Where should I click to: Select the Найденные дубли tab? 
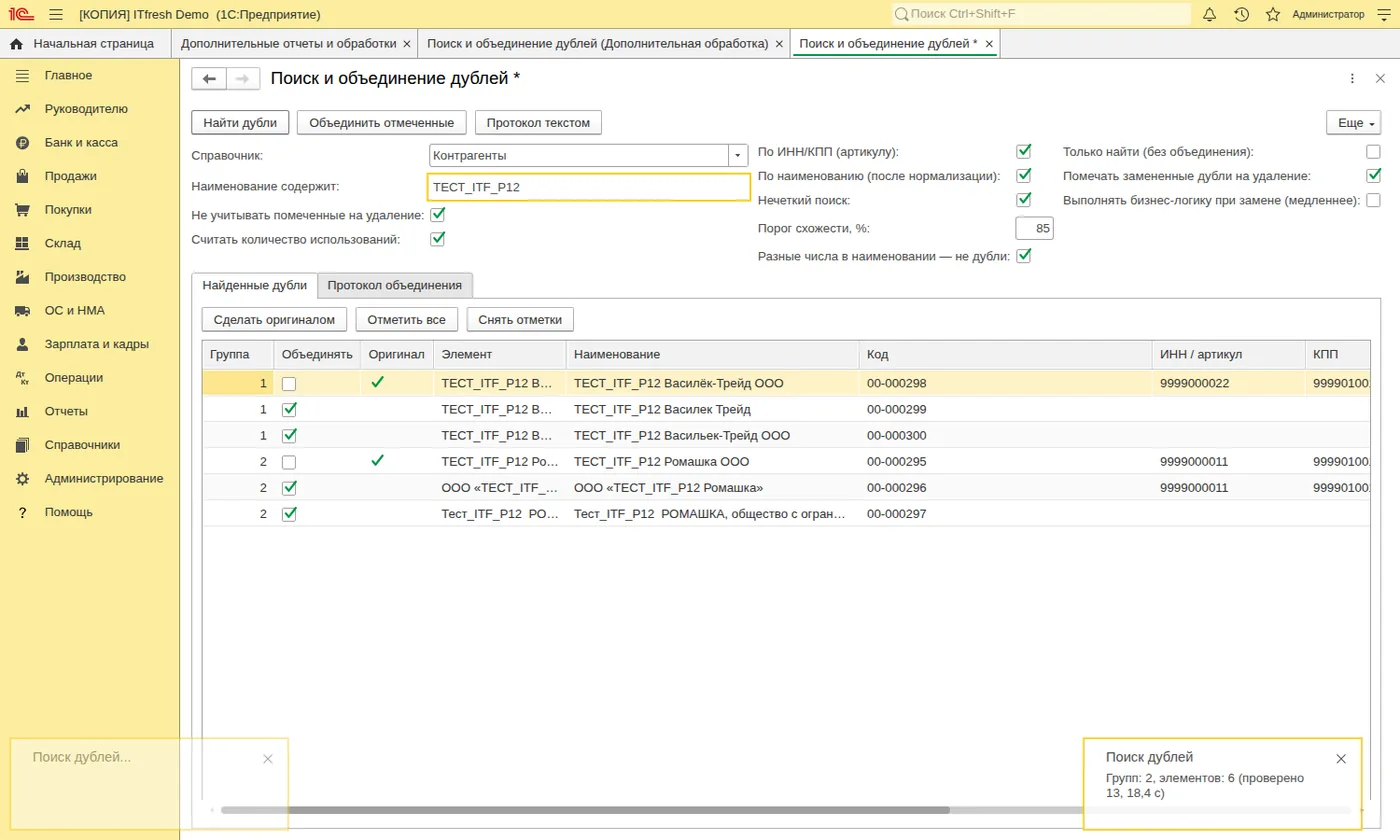(255, 285)
